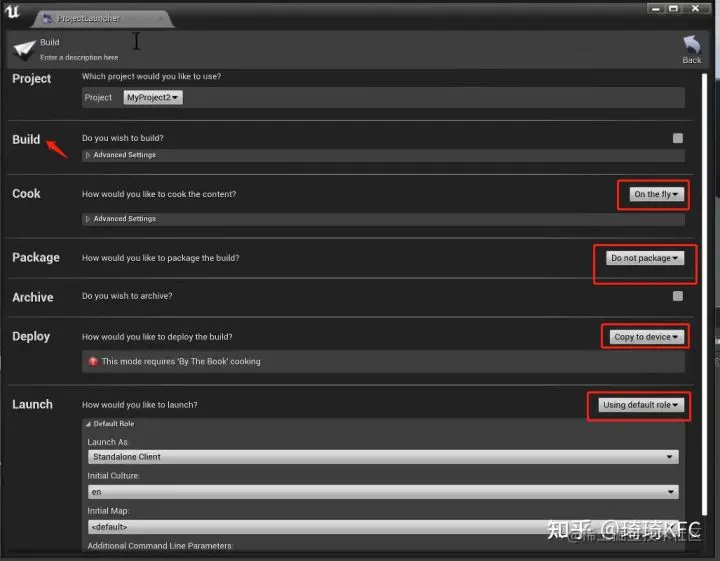Image resolution: width=720 pixels, height=561 pixels.
Task: Maximize the Project Launcher window
Action: (674, 8)
